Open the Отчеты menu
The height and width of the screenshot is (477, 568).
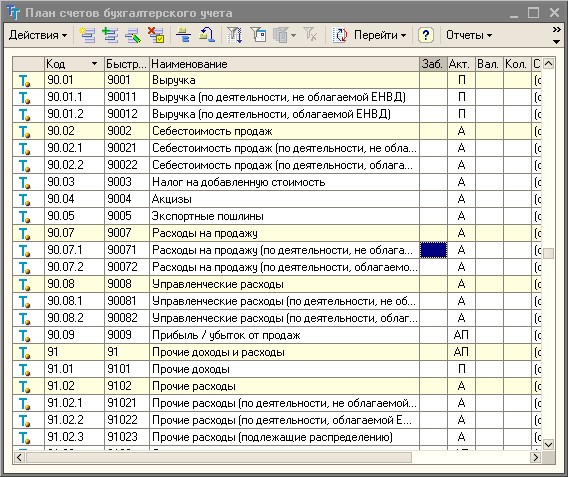(469, 35)
